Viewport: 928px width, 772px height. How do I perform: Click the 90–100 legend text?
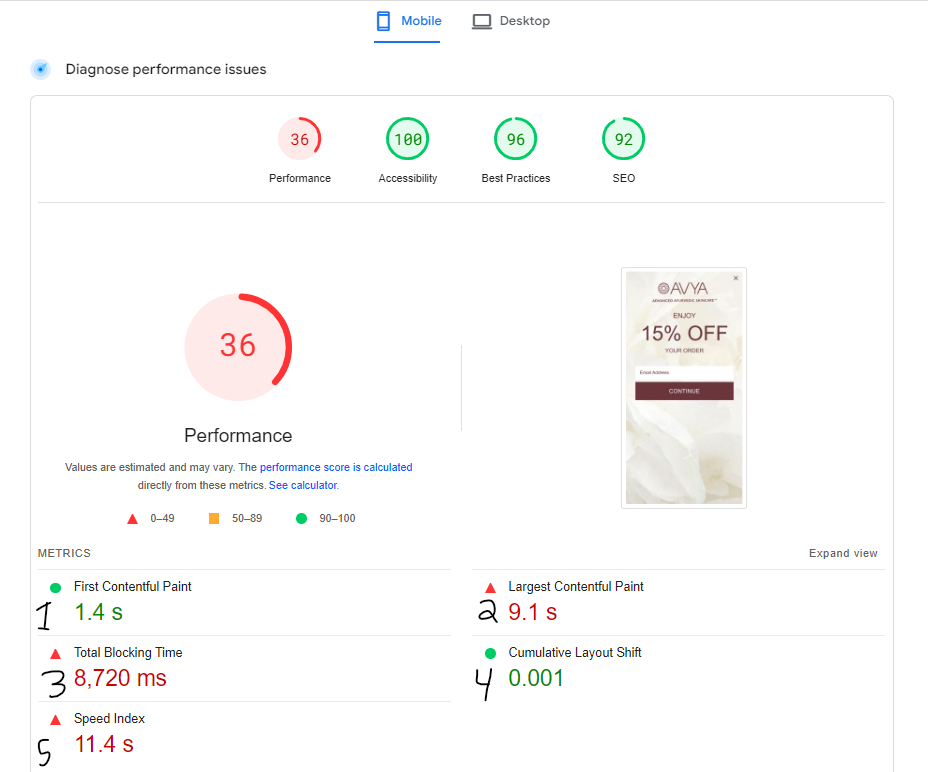[337, 519]
